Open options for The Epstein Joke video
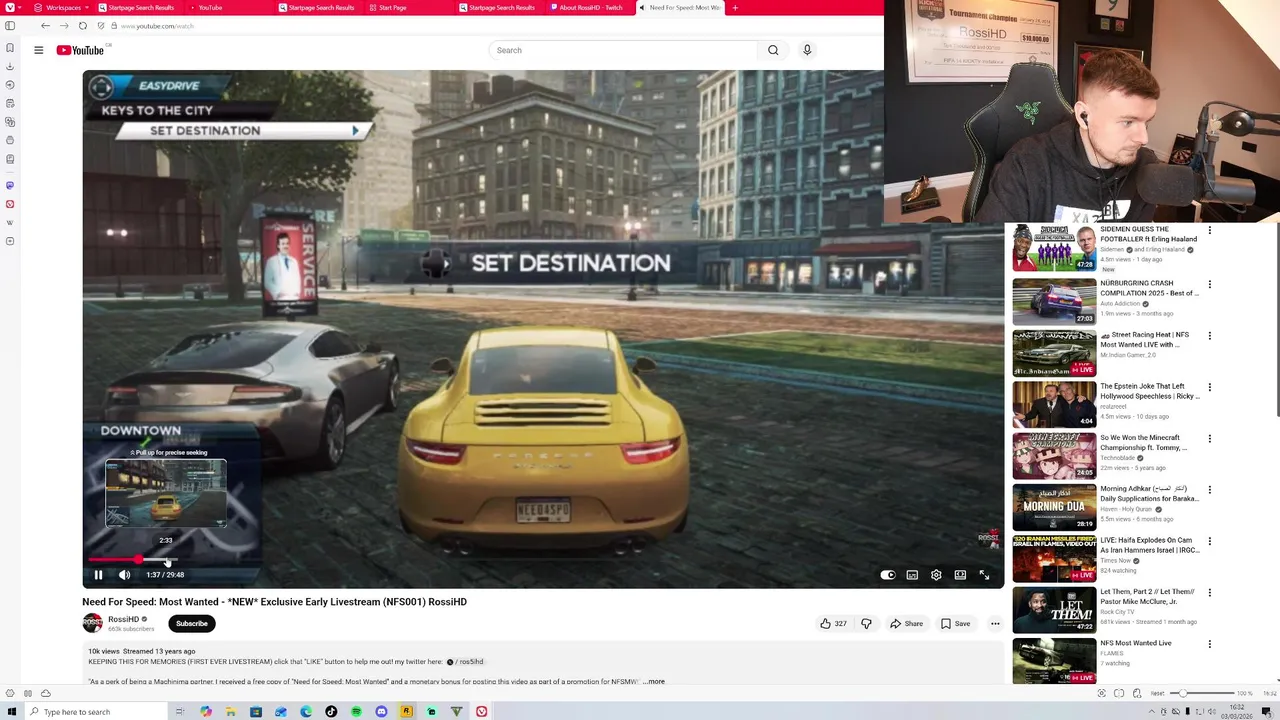The width and height of the screenshot is (1280, 720). pos(1209,387)
